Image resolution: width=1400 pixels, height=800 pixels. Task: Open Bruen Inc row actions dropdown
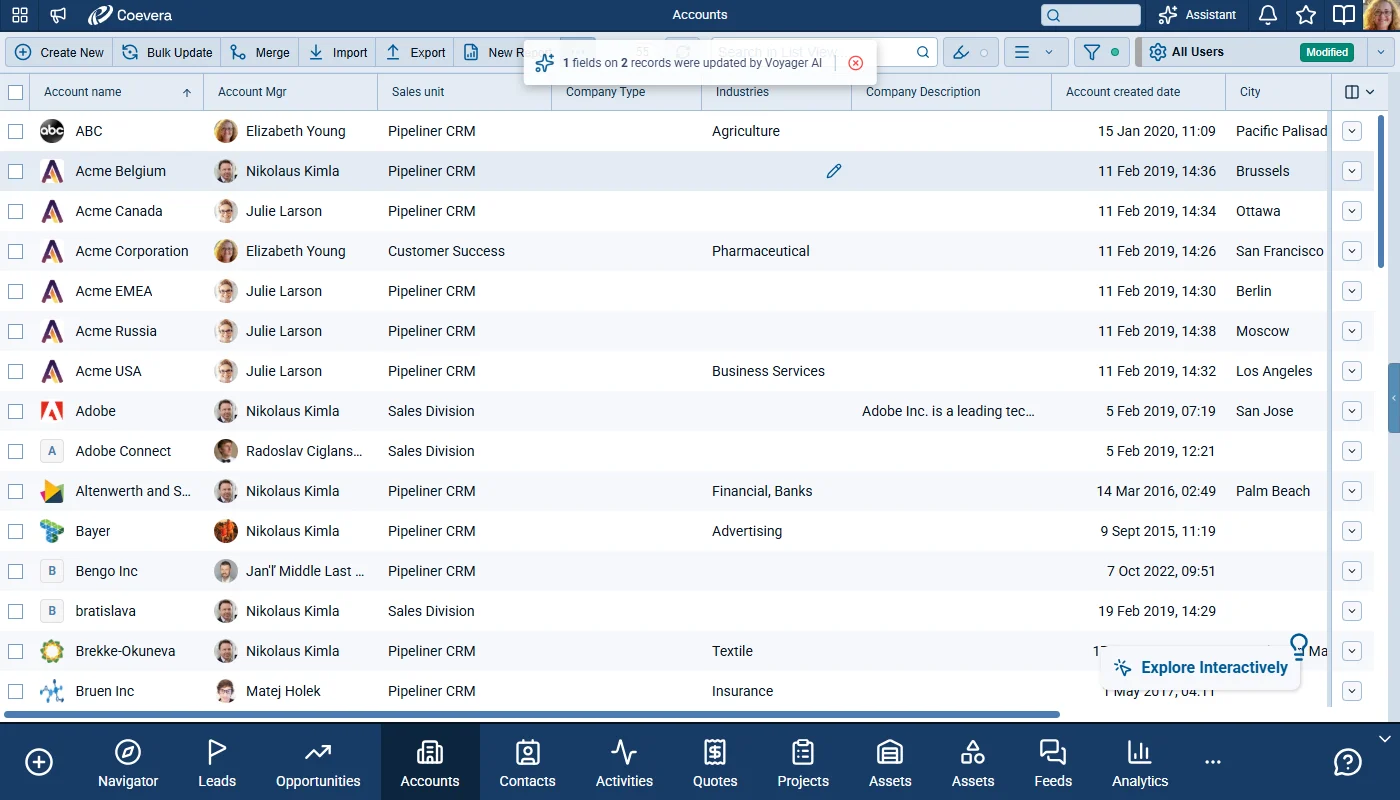[x=1352, y=691]
